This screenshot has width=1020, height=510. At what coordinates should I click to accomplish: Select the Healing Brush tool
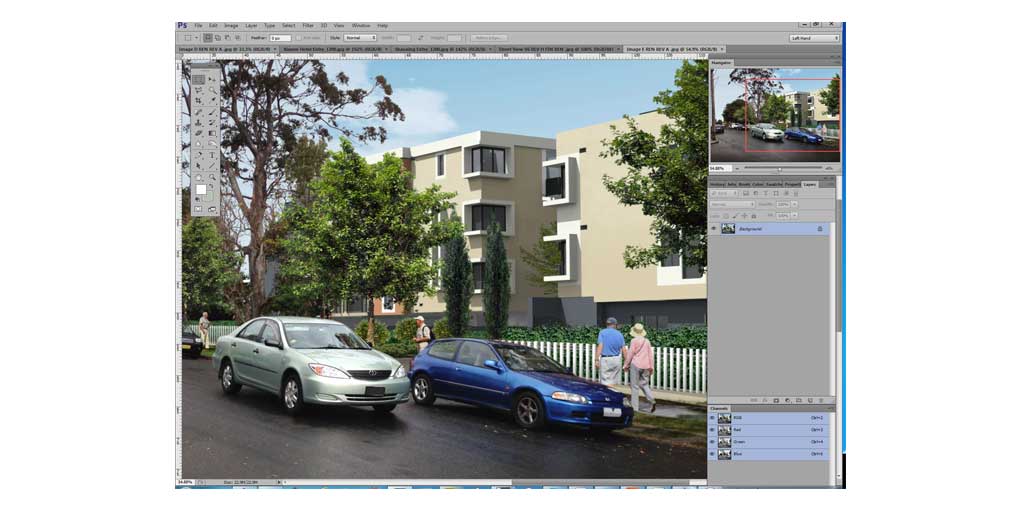(x=198, y=112)
